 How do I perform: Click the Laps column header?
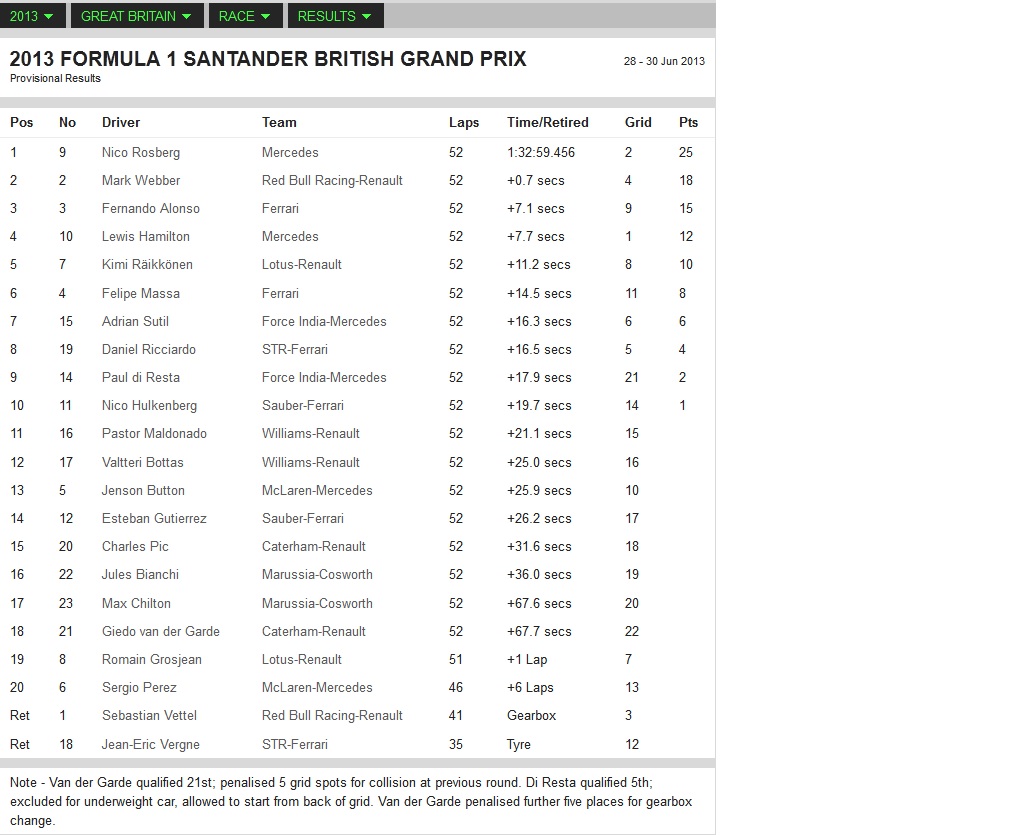pos(464,123)
